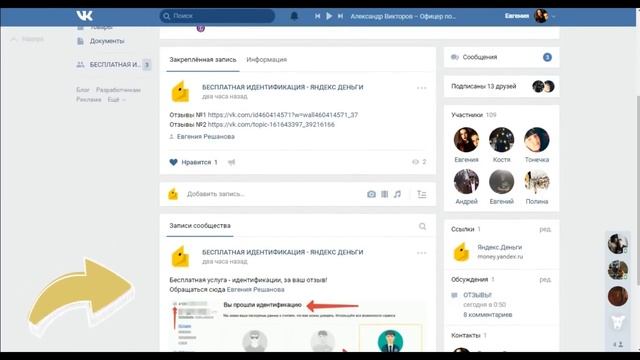This screenshot has width=640, height=360.
Task: Attach a video with film icon
Action: (x=384, y=194)
